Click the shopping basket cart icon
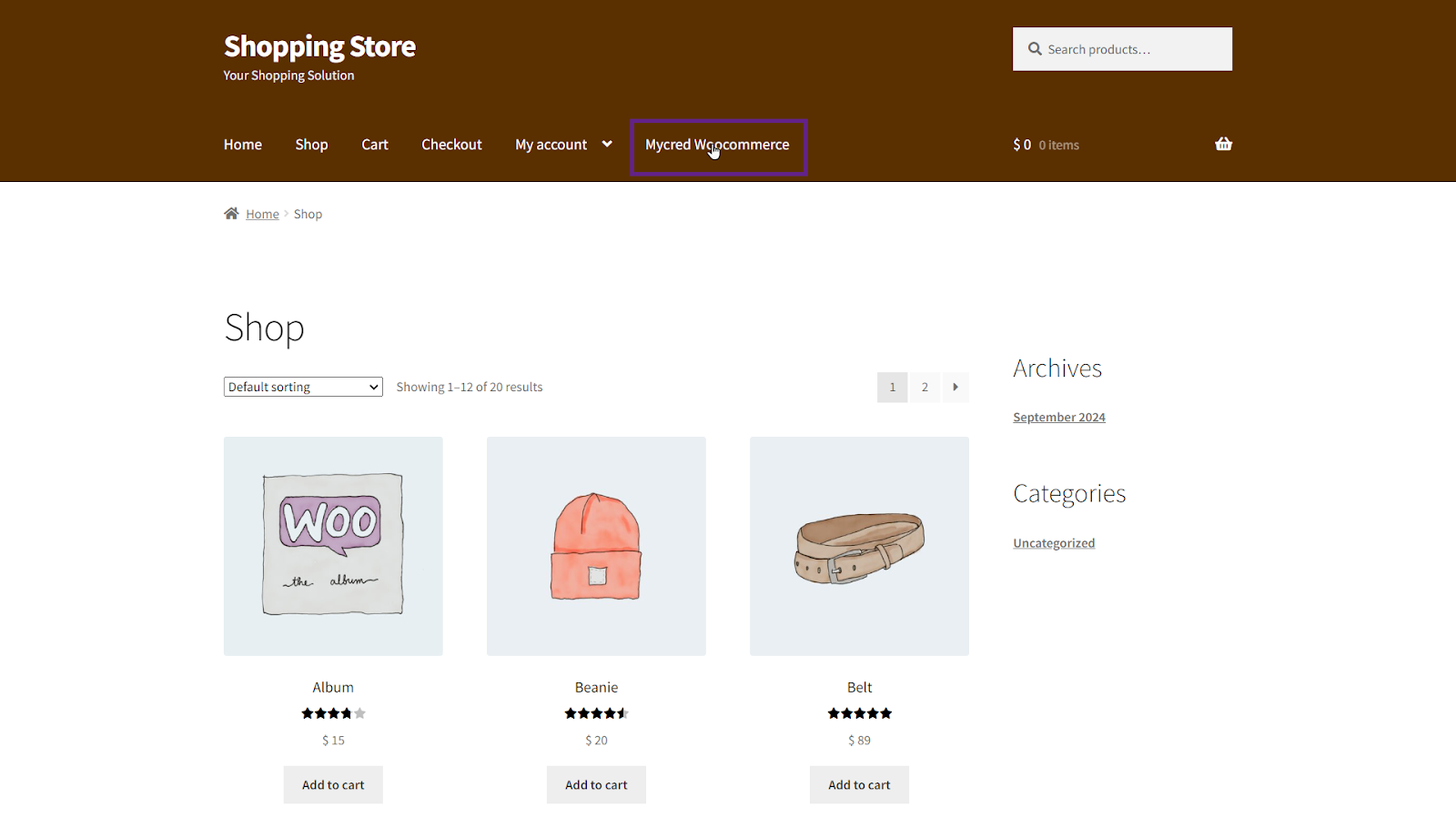The image size is (1456, 828). tap(1223, 145)
